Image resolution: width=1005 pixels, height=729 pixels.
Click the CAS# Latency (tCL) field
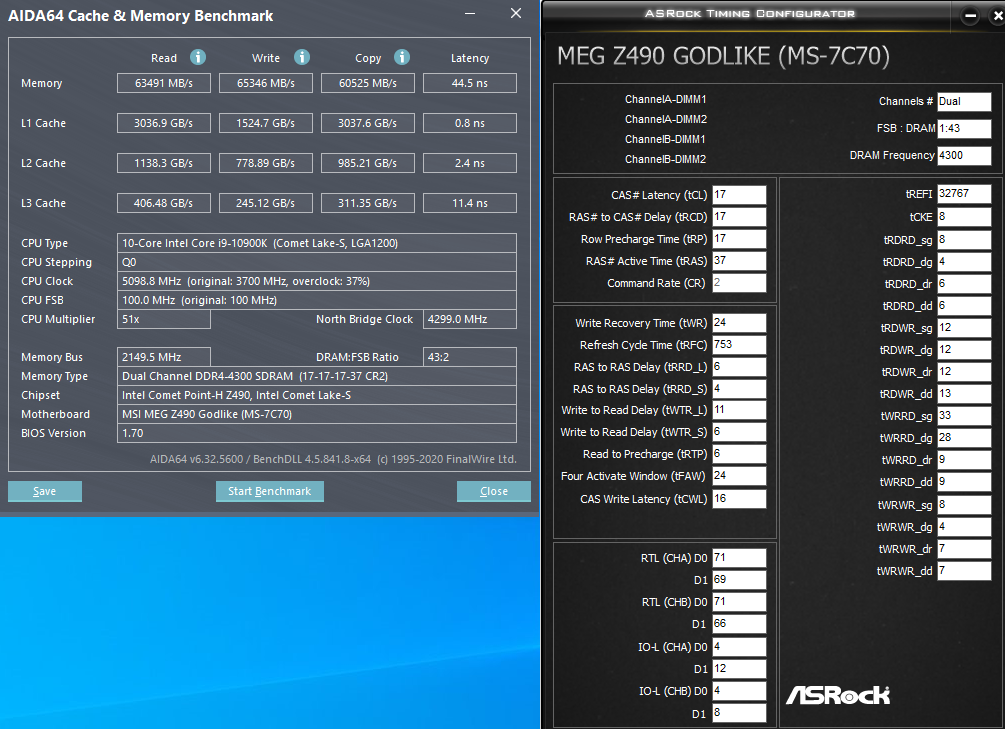739,195
